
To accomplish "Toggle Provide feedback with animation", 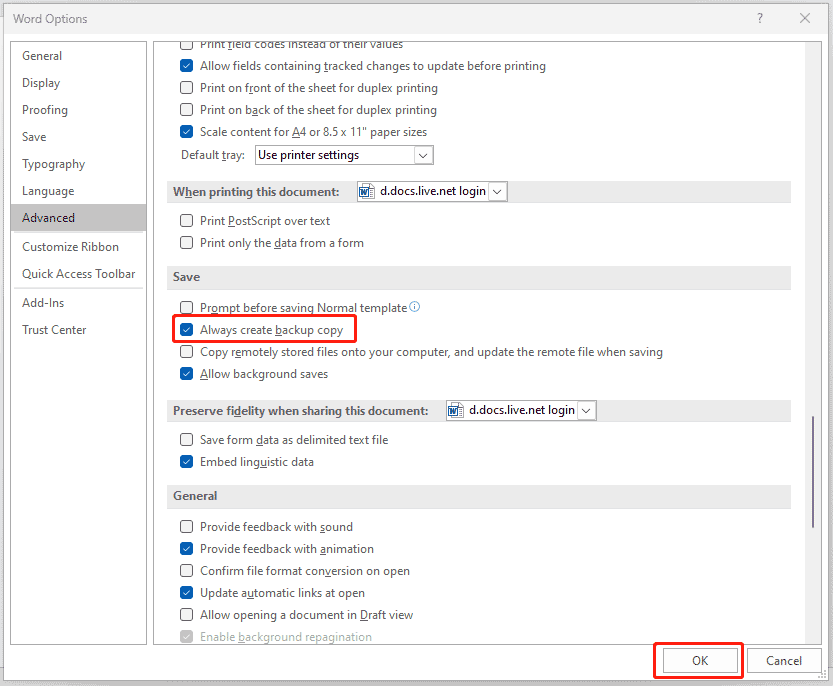I will 186,548.
